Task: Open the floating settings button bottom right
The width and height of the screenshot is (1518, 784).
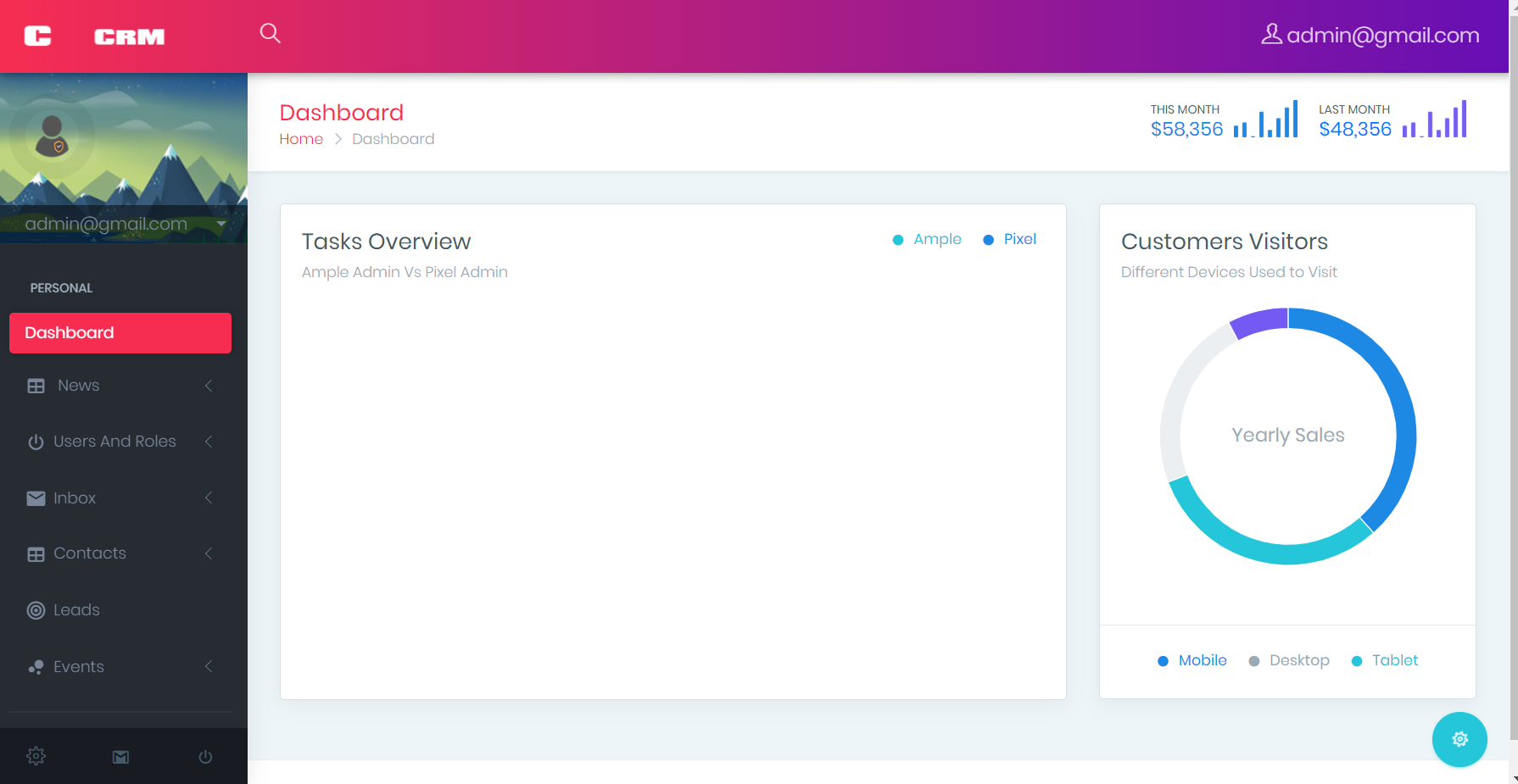Action: pyautogui.click(x=1459, y=739)
